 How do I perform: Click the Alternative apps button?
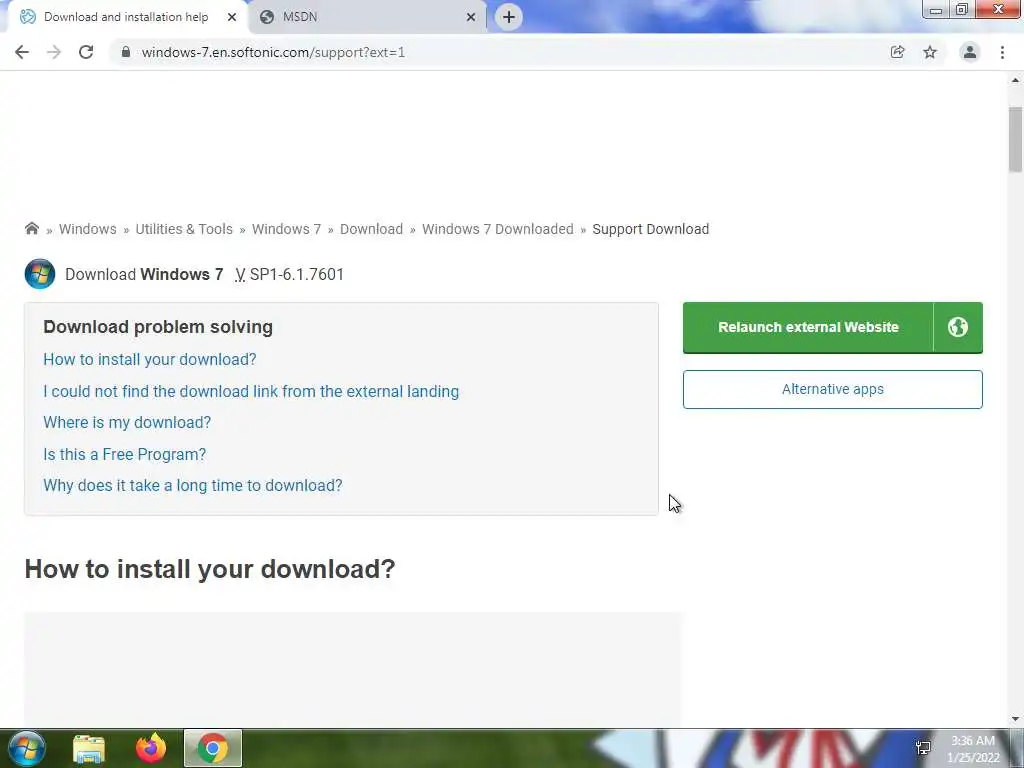[x=833, y=389]
